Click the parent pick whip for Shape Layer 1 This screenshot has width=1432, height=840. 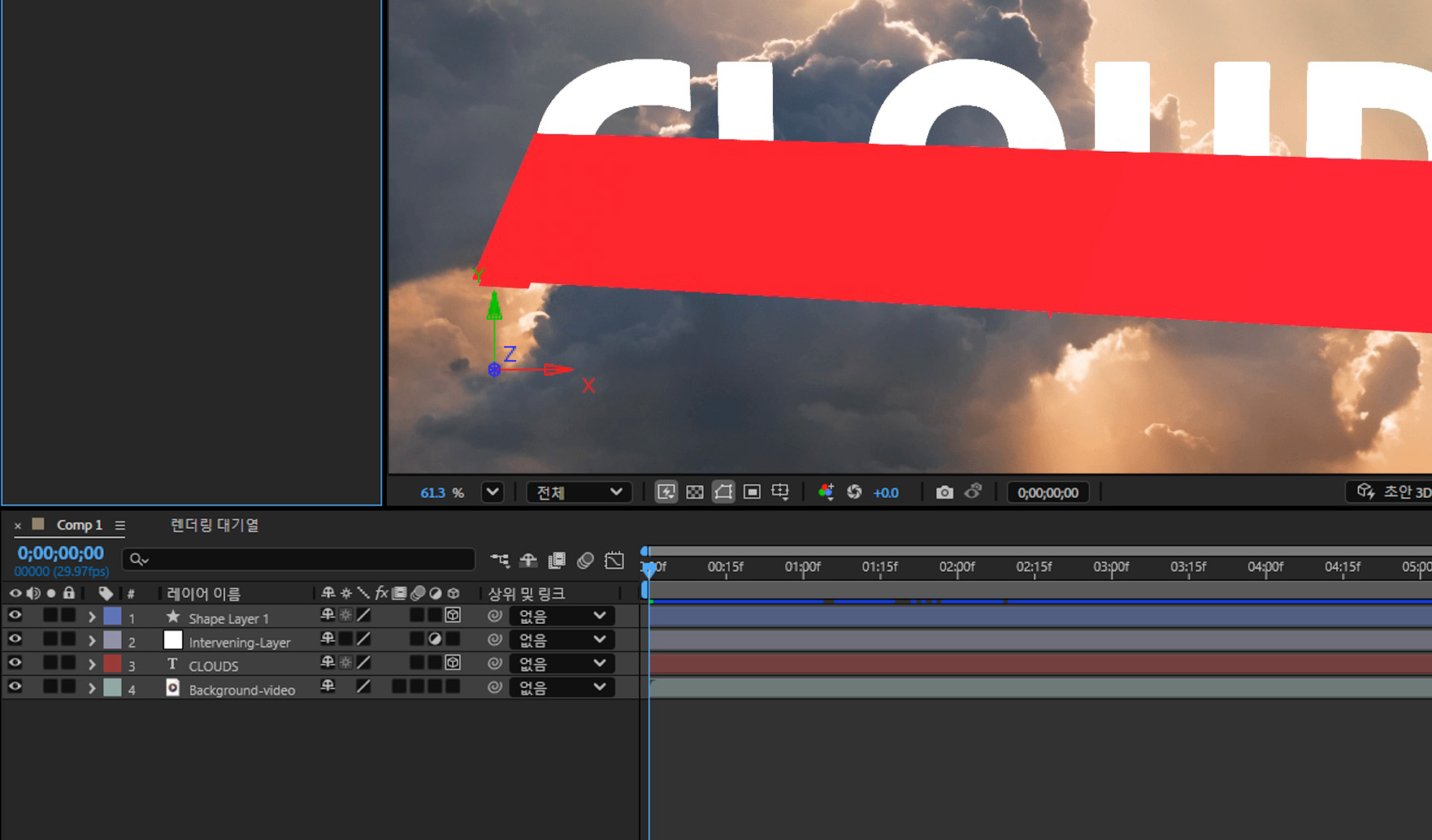pyautogui.click(x=494, y=617)
